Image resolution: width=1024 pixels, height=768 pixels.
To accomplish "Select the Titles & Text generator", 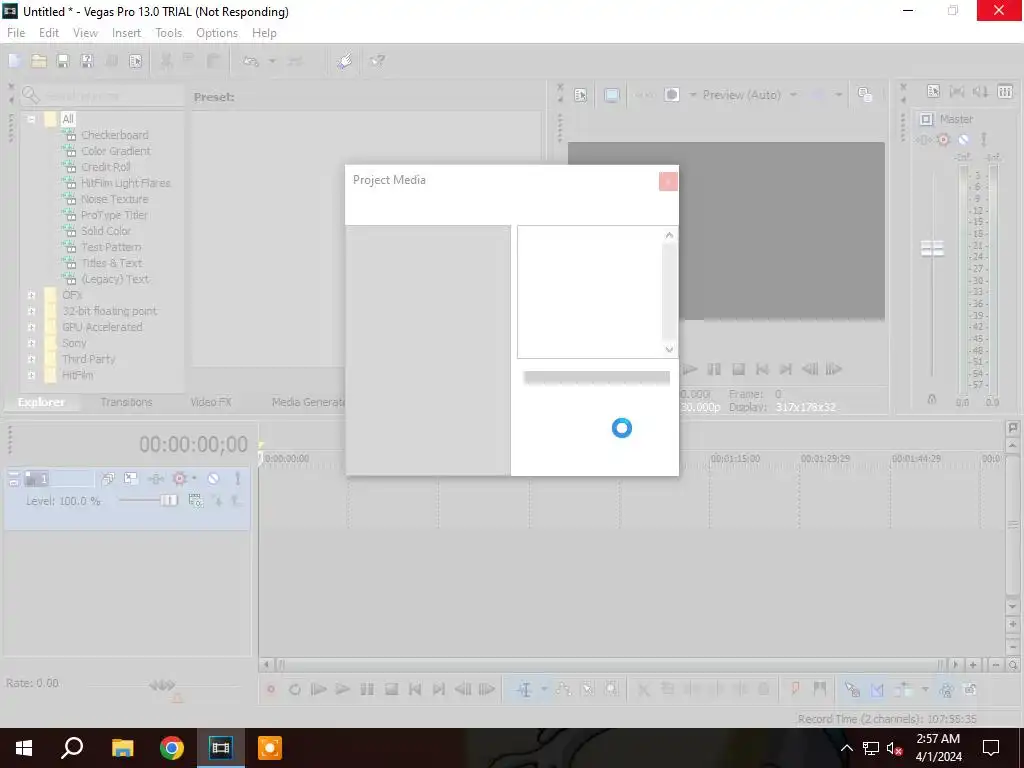I will (112, 263).
